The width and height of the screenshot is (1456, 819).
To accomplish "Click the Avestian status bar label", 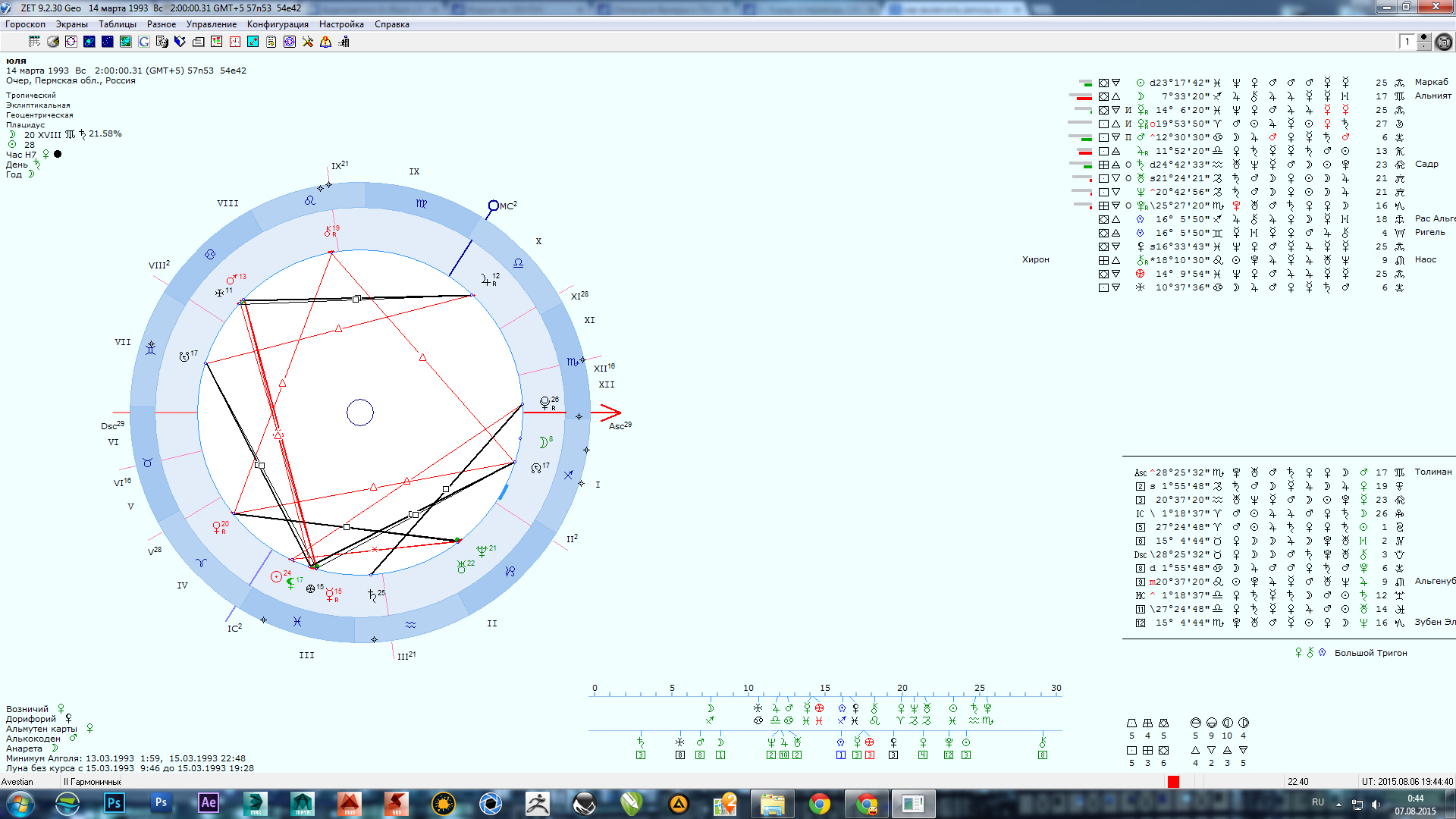I will tap(17, 782).
